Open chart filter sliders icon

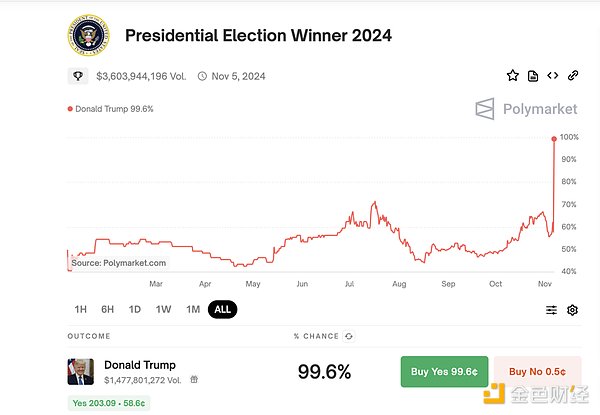click(551, 310)
